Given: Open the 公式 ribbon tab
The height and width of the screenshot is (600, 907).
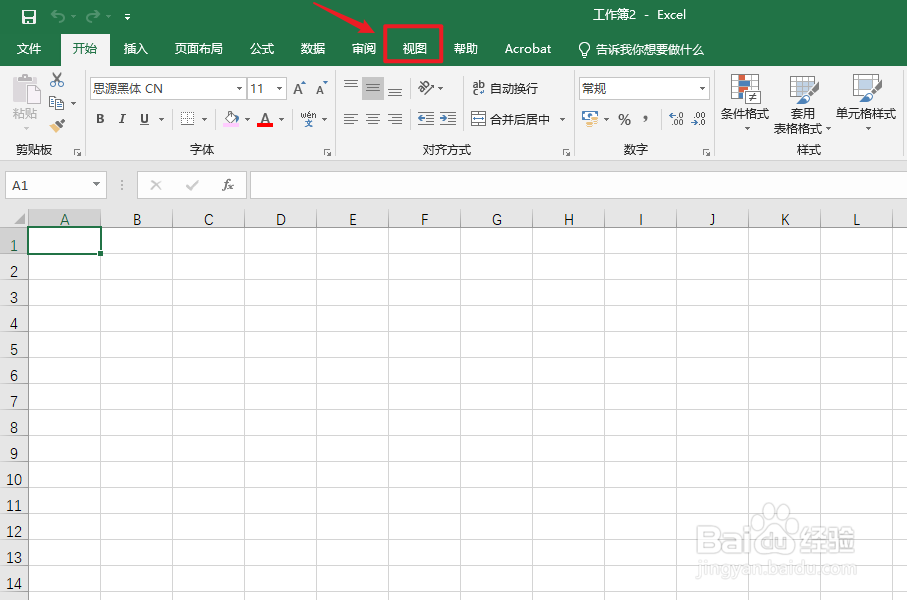Looking at the screenshot, I should [x=261, y=48].
